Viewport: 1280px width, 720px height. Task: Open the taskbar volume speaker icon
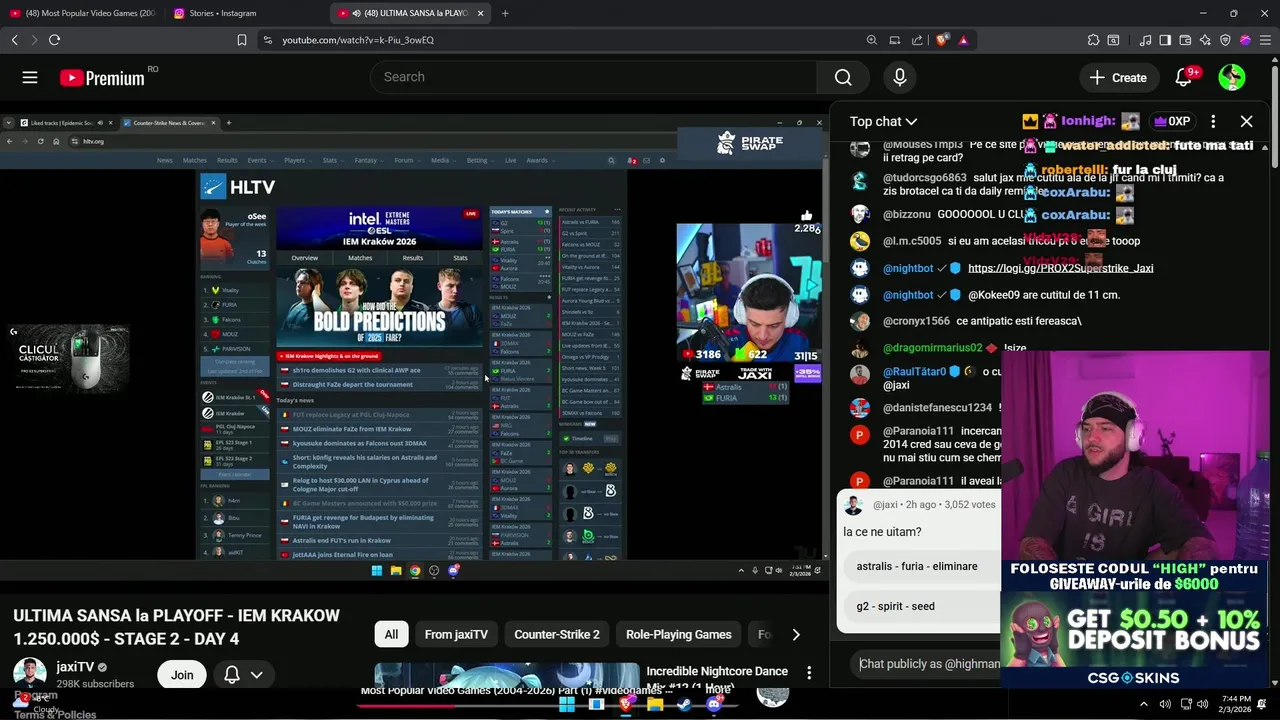(1202, 704)
